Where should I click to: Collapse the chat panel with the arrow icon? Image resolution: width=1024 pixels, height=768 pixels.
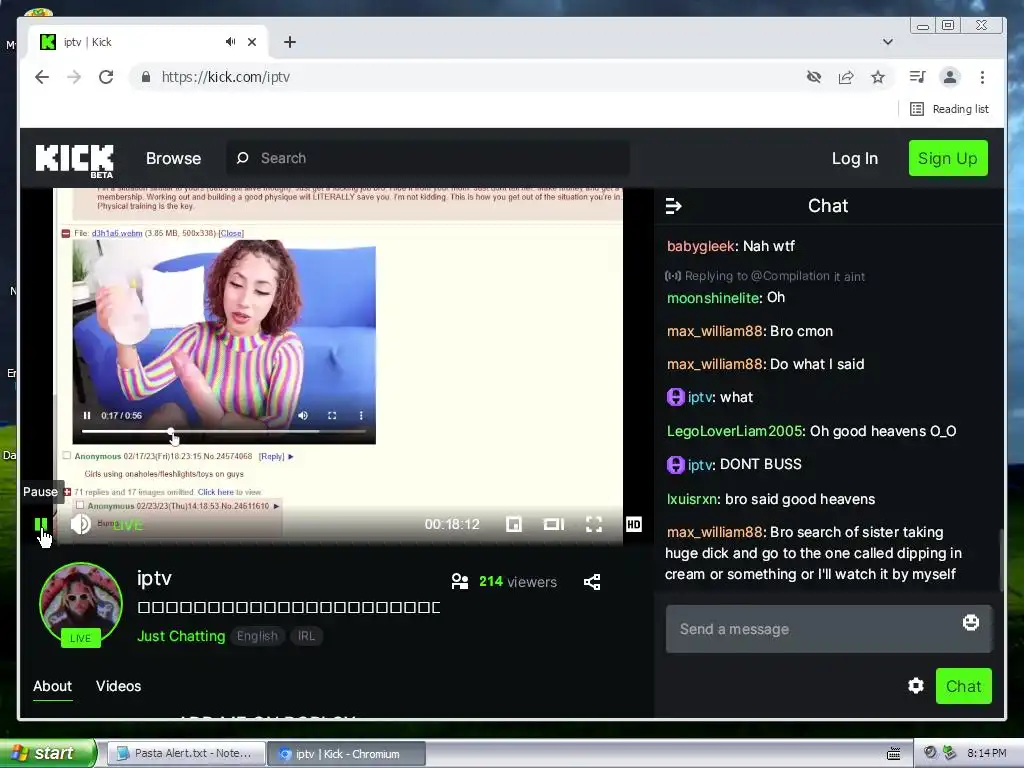673,206
